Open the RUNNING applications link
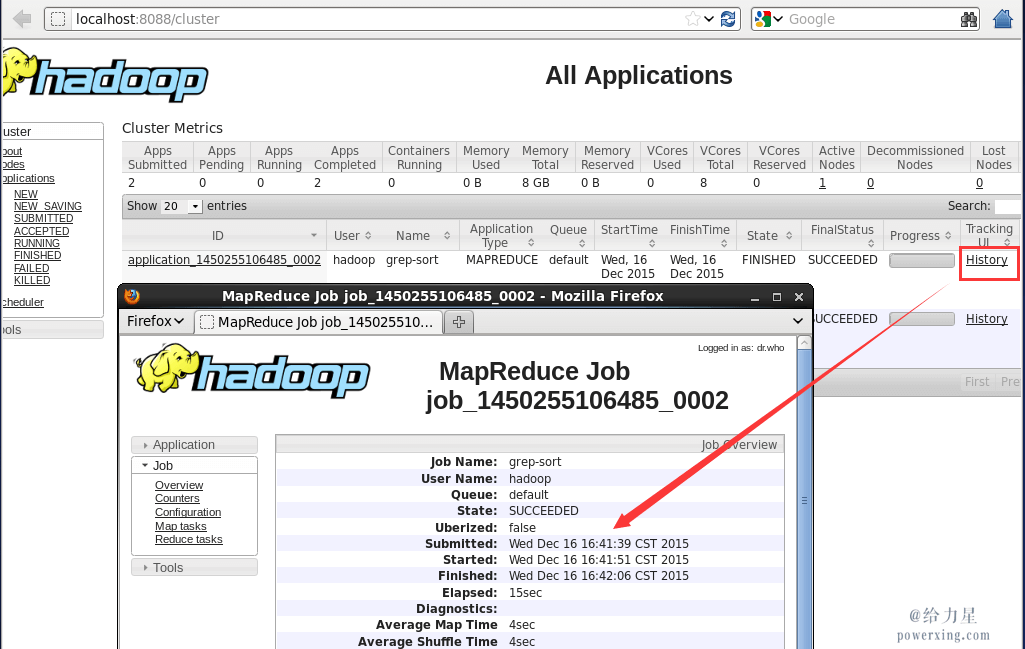This screenshot has width=1025, height=649. (x=37, y=243)
